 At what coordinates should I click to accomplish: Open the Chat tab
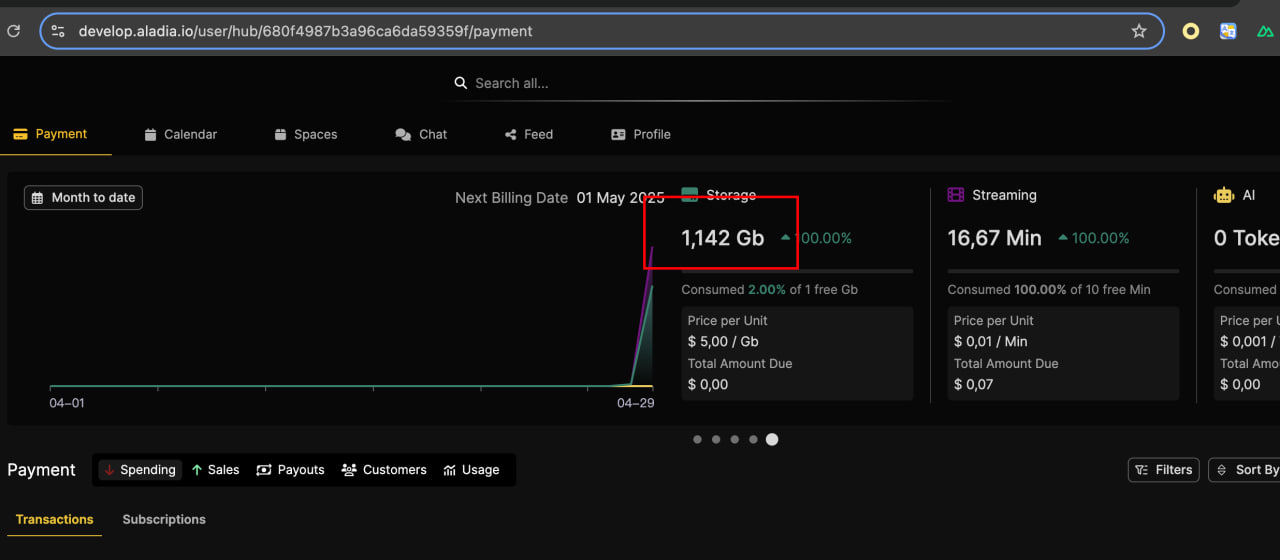point(421,134)
